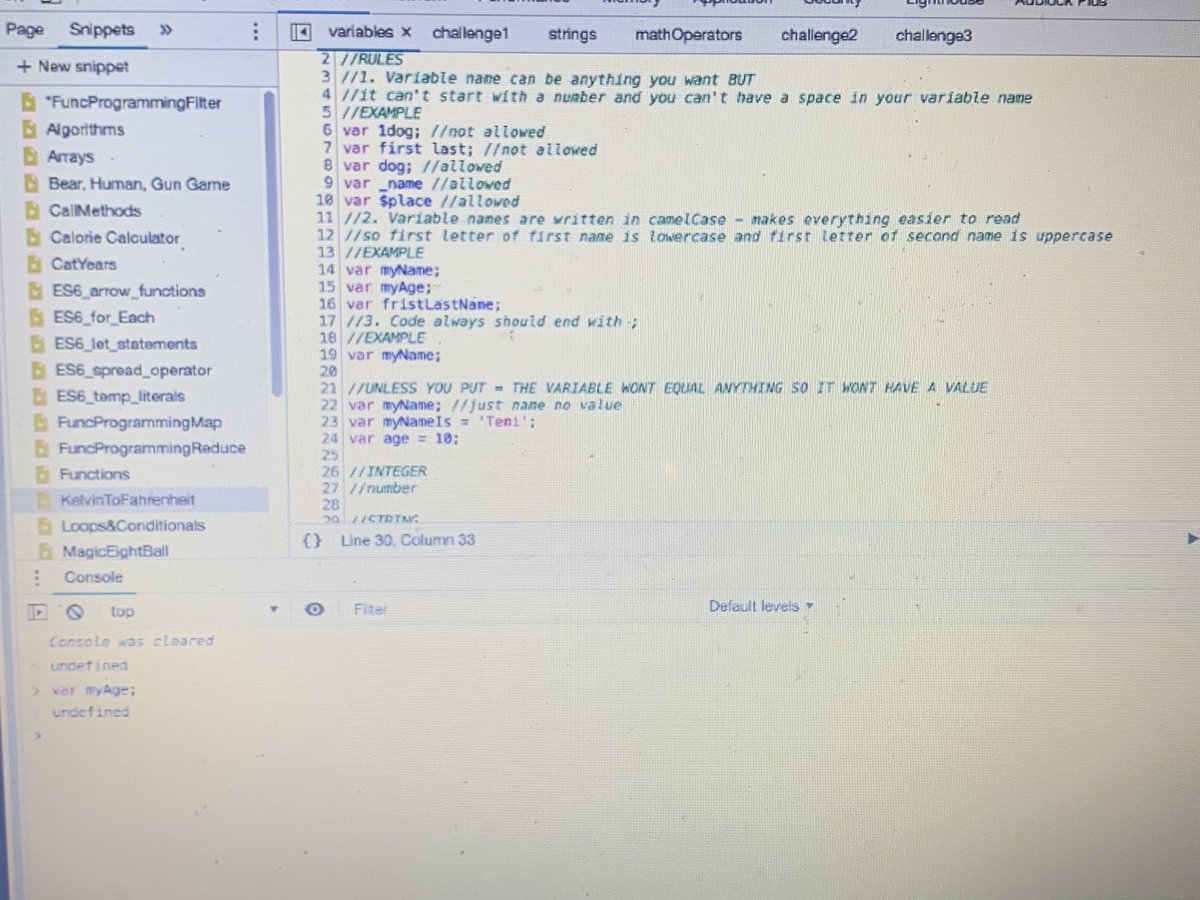Open the FuncProgrammingFilter snippet
This screenshot has width=1200, height=900.
(133, 102)
